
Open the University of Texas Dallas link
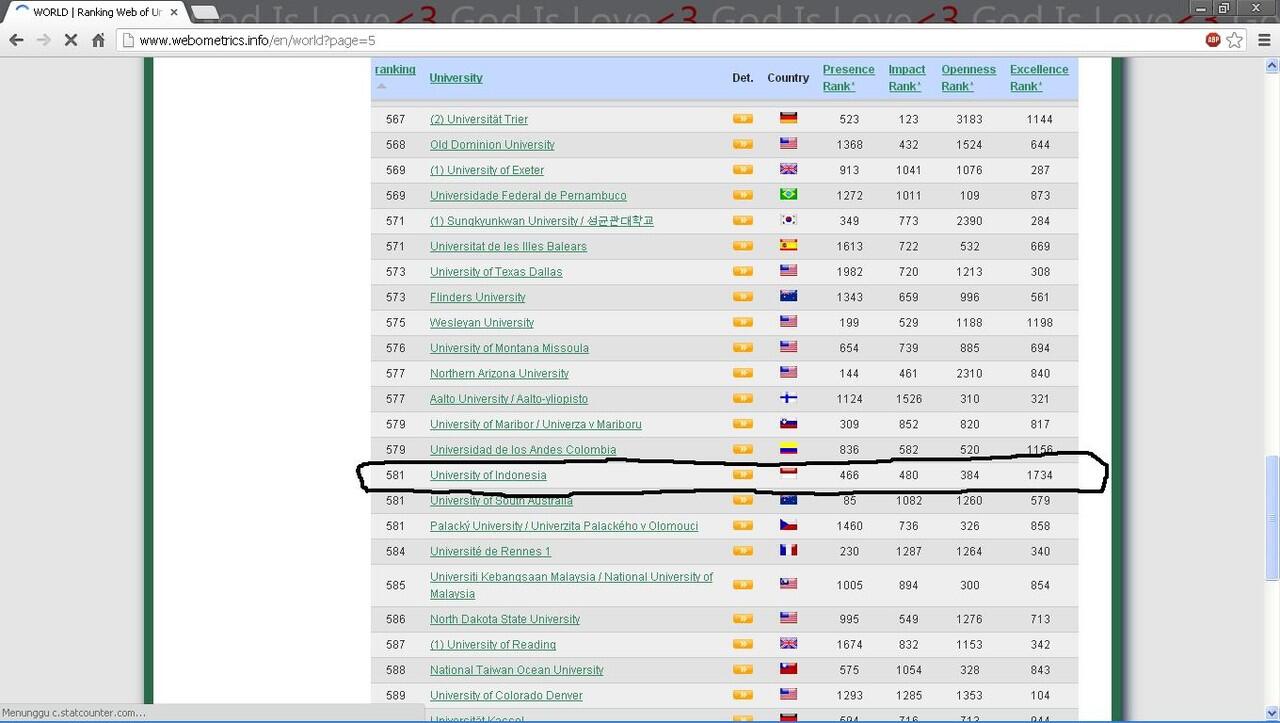pos(496,272)
